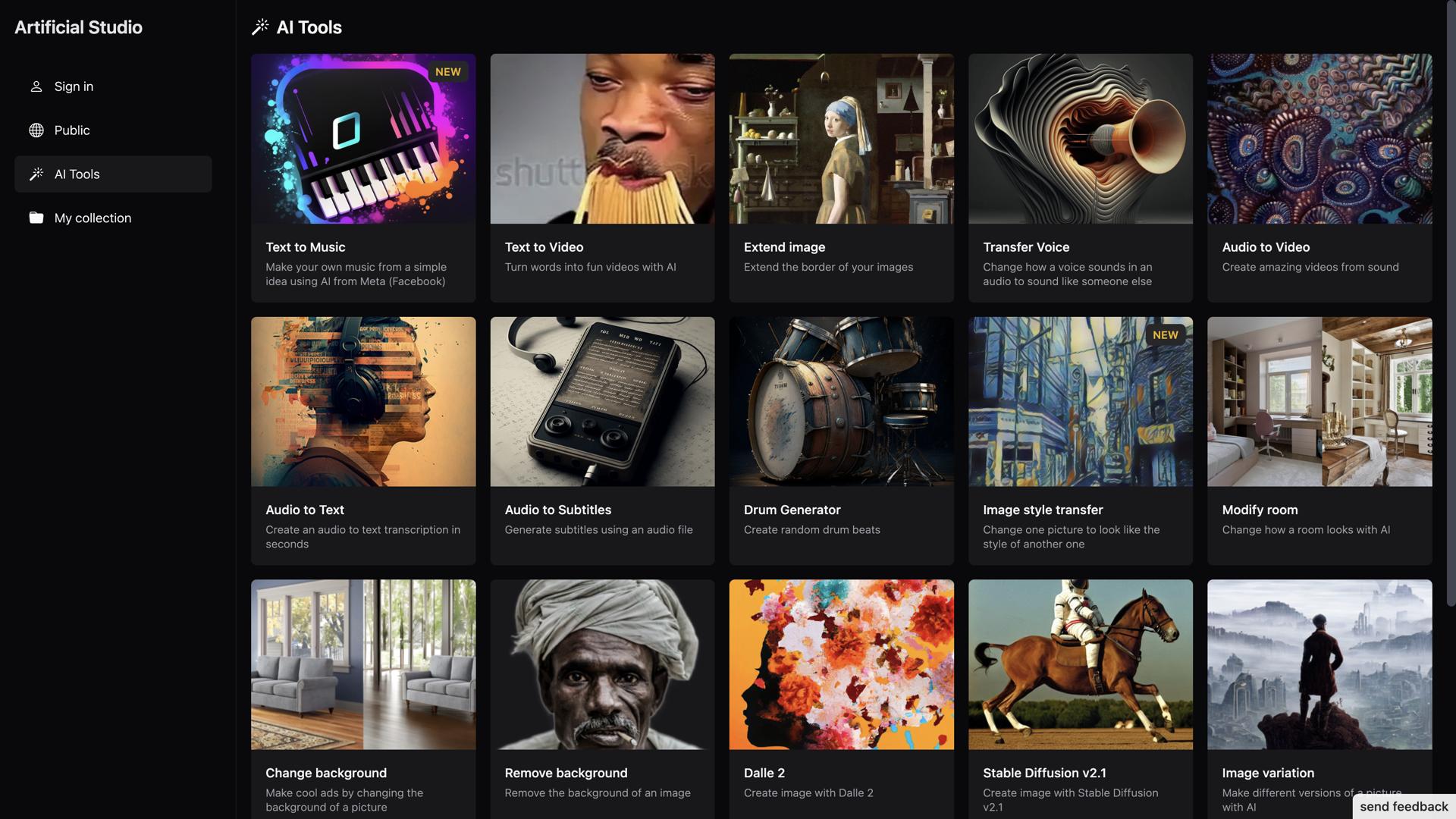Select the Extend image painting thumbnail
Viewport: 1456px width, 819px height.
click(x=841, y=139)
